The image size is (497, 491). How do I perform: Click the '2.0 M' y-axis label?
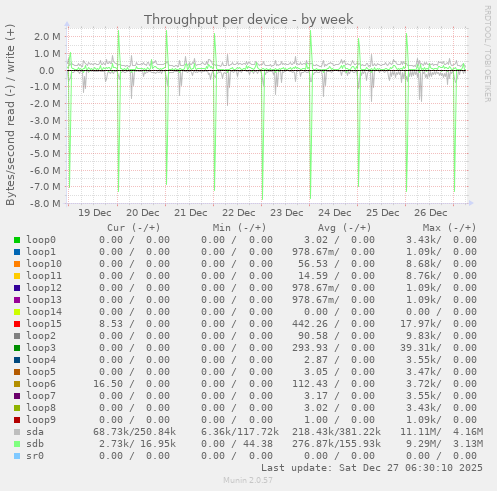click(x=47, y=37)
